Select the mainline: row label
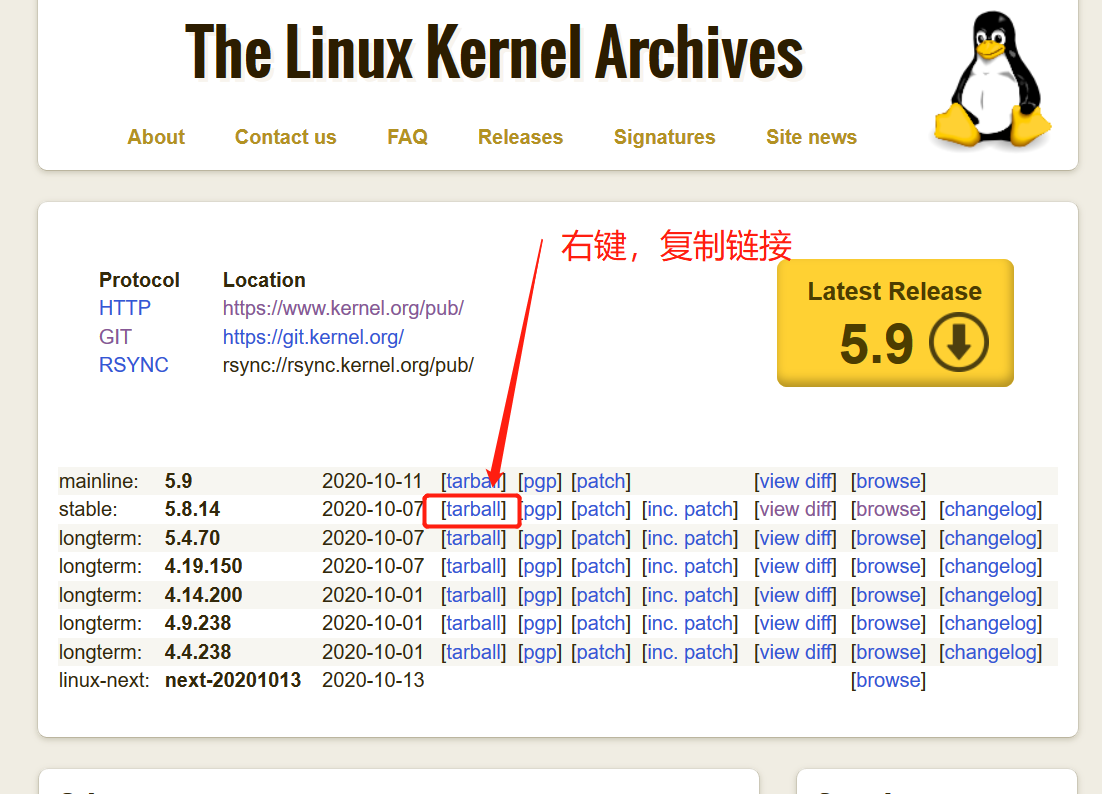 tap(99, 481)
